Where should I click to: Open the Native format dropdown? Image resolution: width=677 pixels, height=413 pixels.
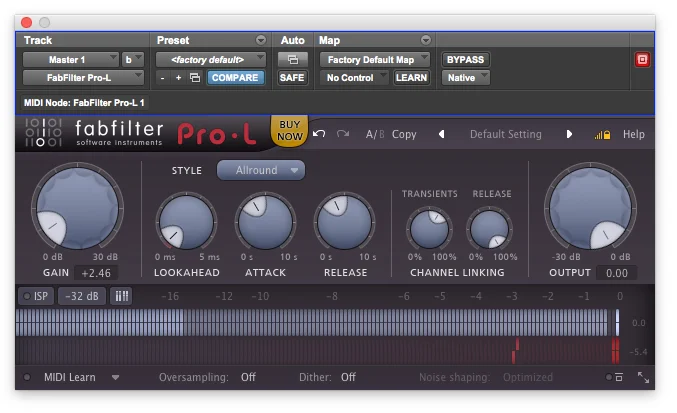pos(465,78)
